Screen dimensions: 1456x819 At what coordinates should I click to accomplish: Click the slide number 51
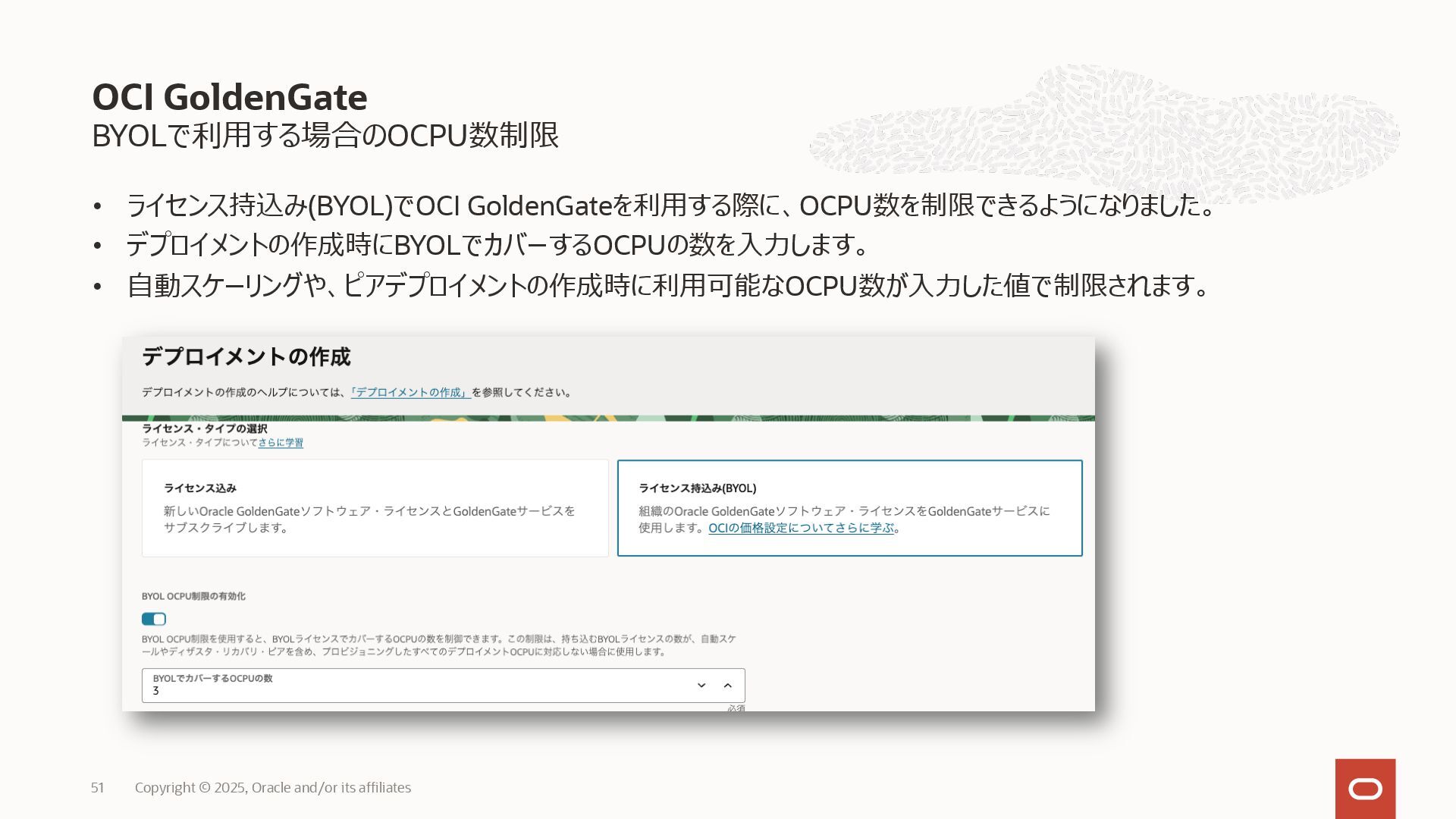pyautogui.click(x=97, y=788)
